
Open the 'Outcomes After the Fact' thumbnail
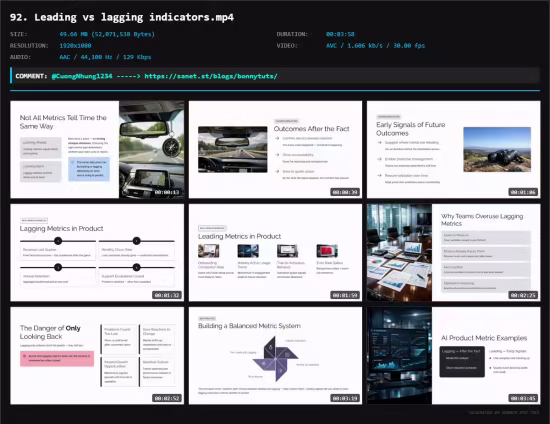275,149
